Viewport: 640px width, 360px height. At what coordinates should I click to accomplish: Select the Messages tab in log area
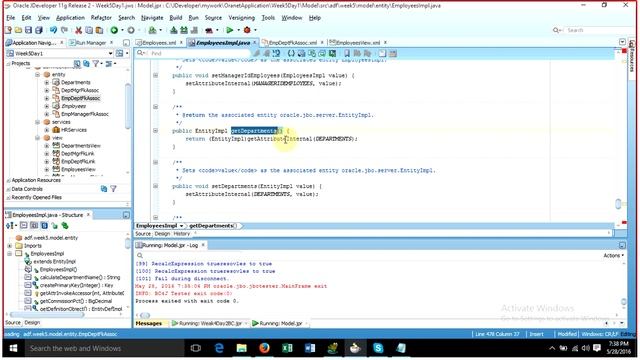149,323
